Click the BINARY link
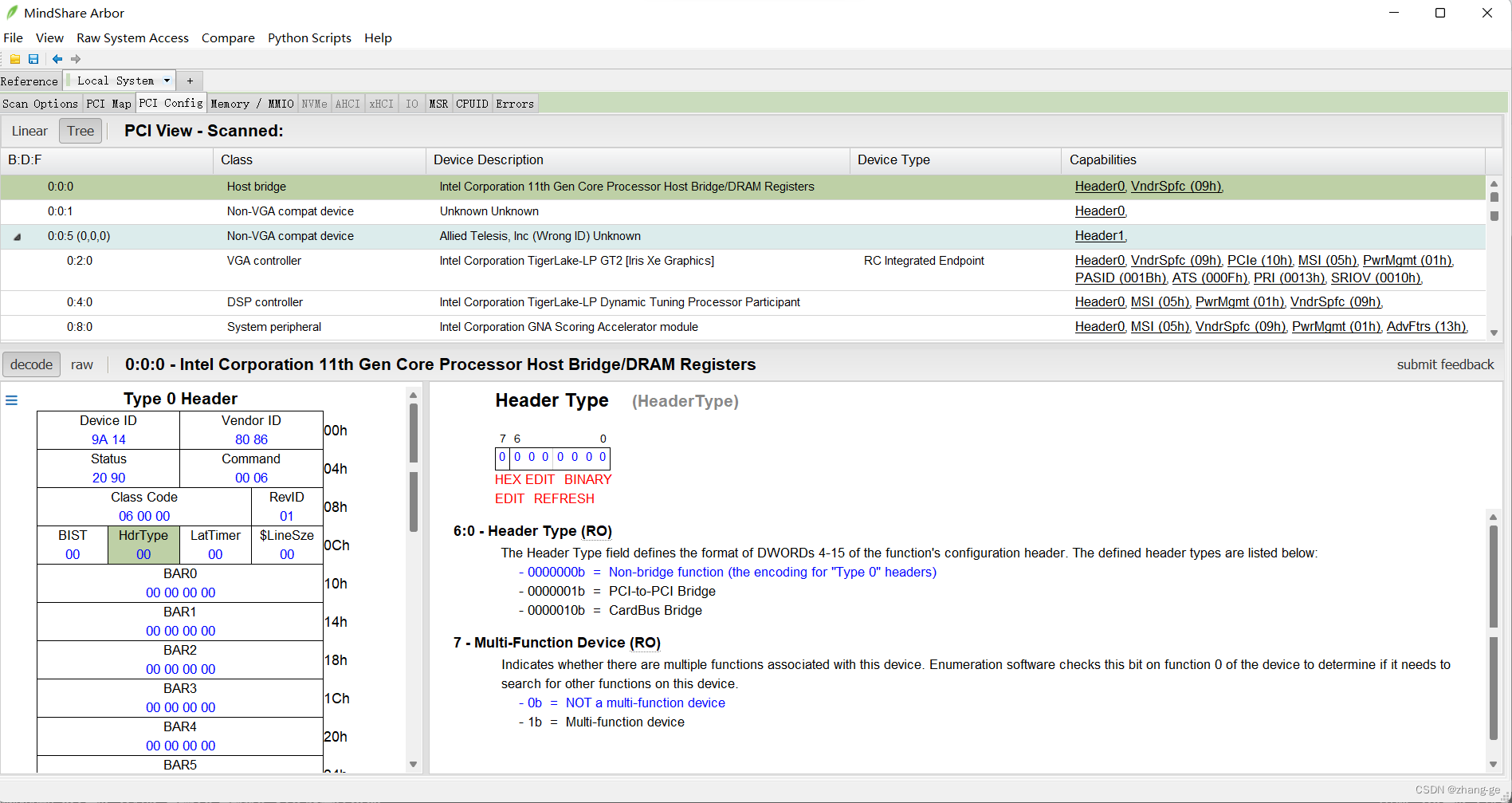The image size is (1512, 803). click(x=588, y=479)
